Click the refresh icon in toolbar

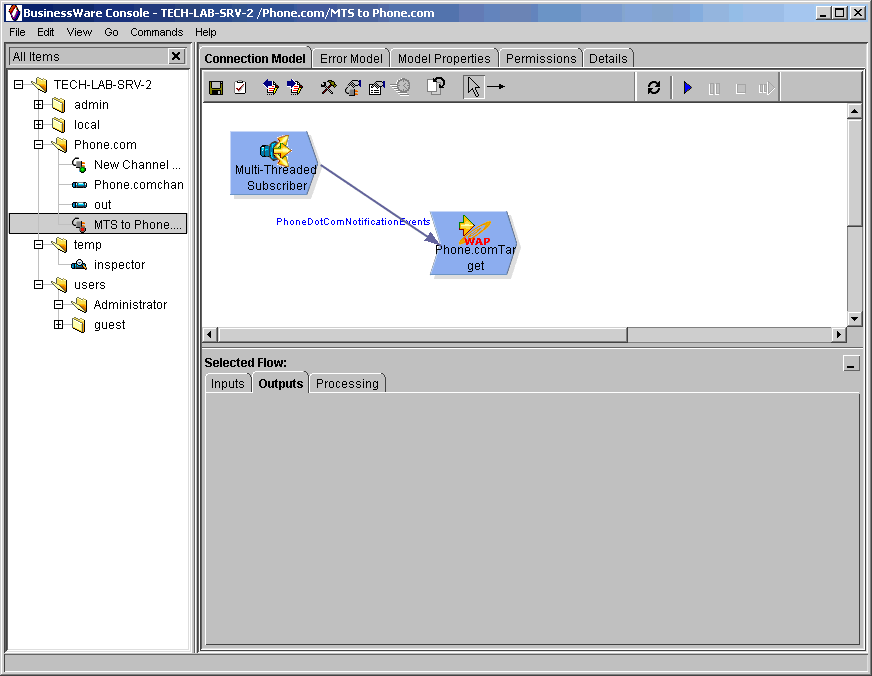[x=654, y=88]
